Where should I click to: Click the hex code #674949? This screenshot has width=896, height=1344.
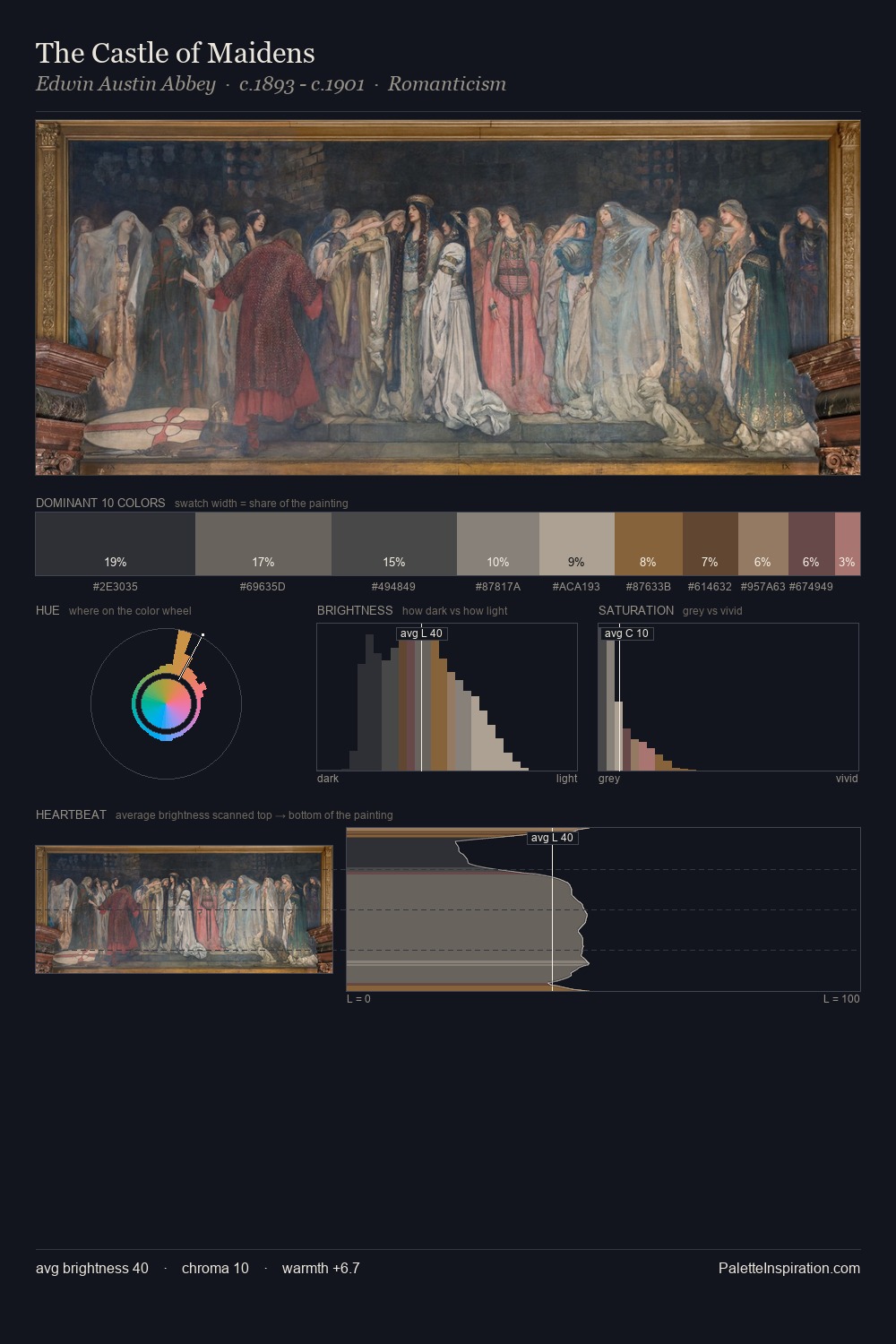[x=811, y=587]
